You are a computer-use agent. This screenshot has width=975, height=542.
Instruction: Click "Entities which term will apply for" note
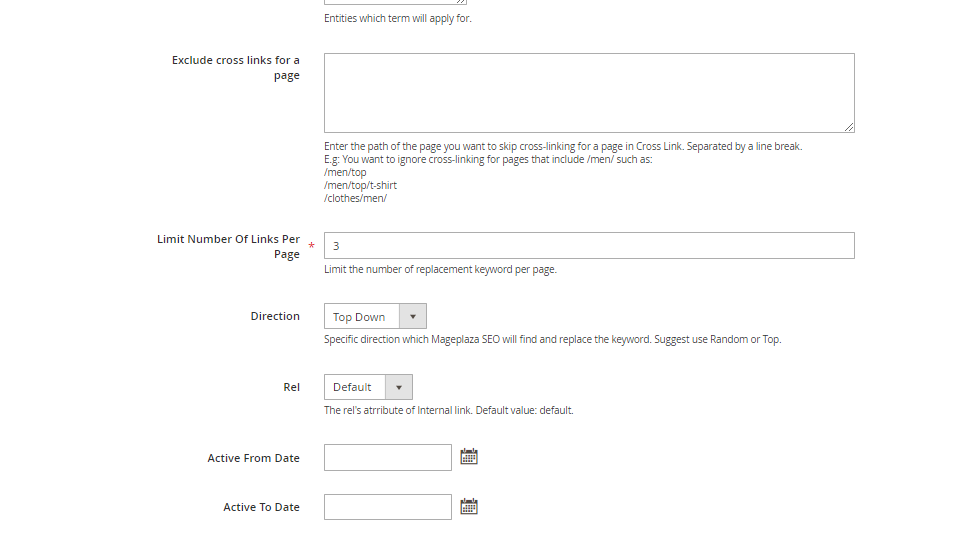coord(397,18)
